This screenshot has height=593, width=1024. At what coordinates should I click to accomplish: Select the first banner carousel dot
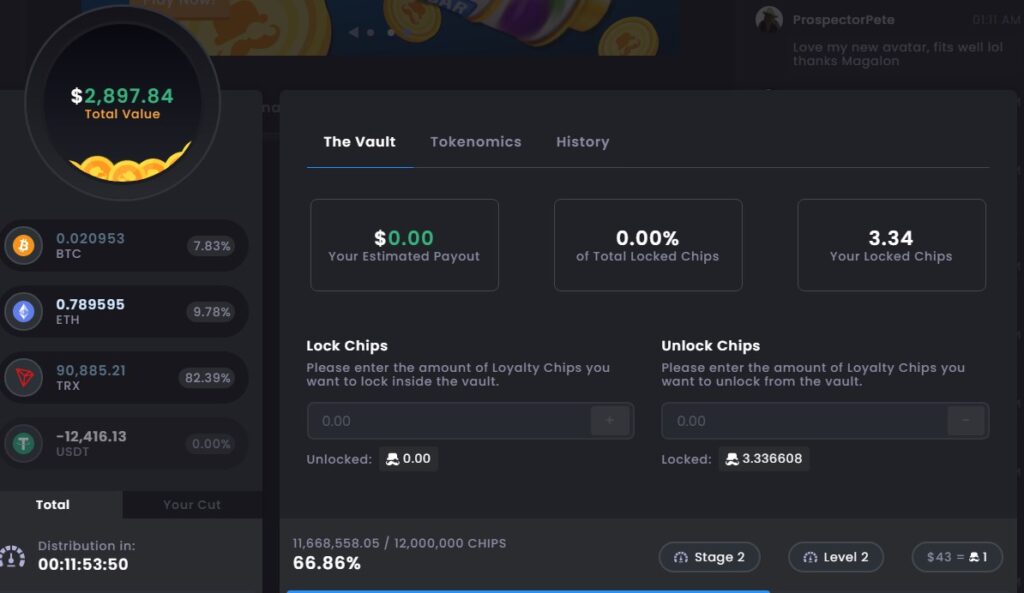[370, 32]
